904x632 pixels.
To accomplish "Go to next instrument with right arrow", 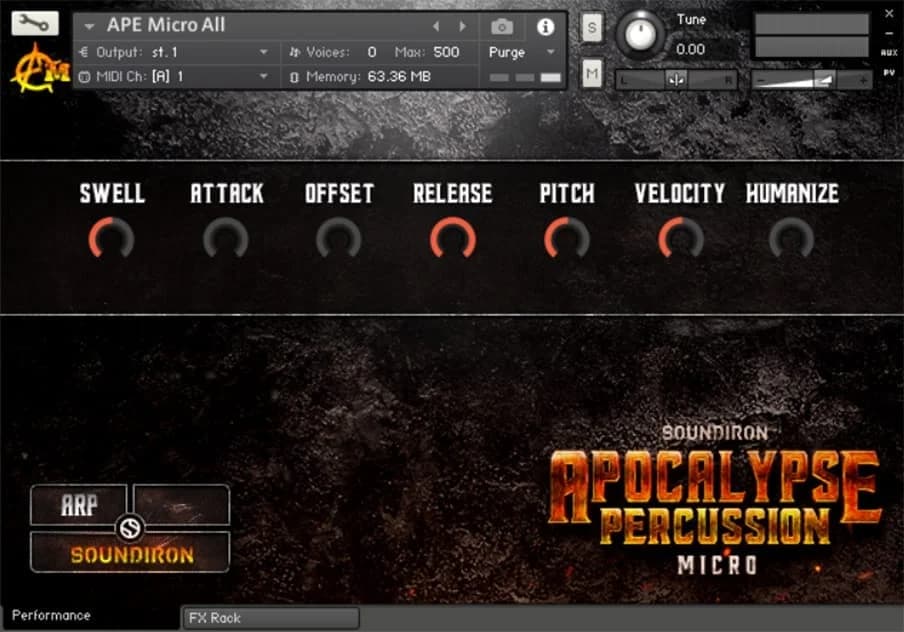I will [462, 27].
